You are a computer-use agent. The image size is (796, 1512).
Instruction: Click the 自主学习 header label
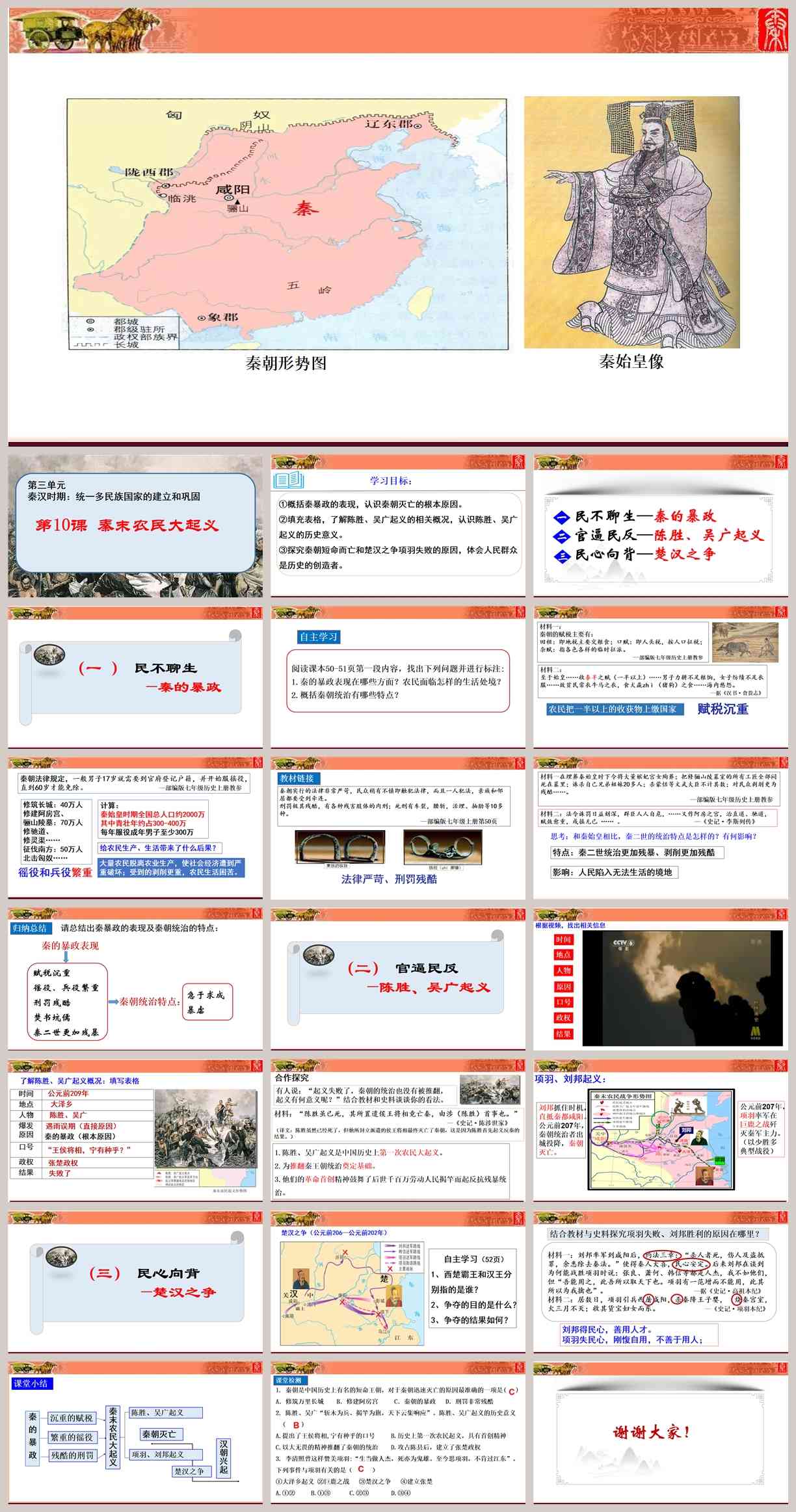pos(319,636)
